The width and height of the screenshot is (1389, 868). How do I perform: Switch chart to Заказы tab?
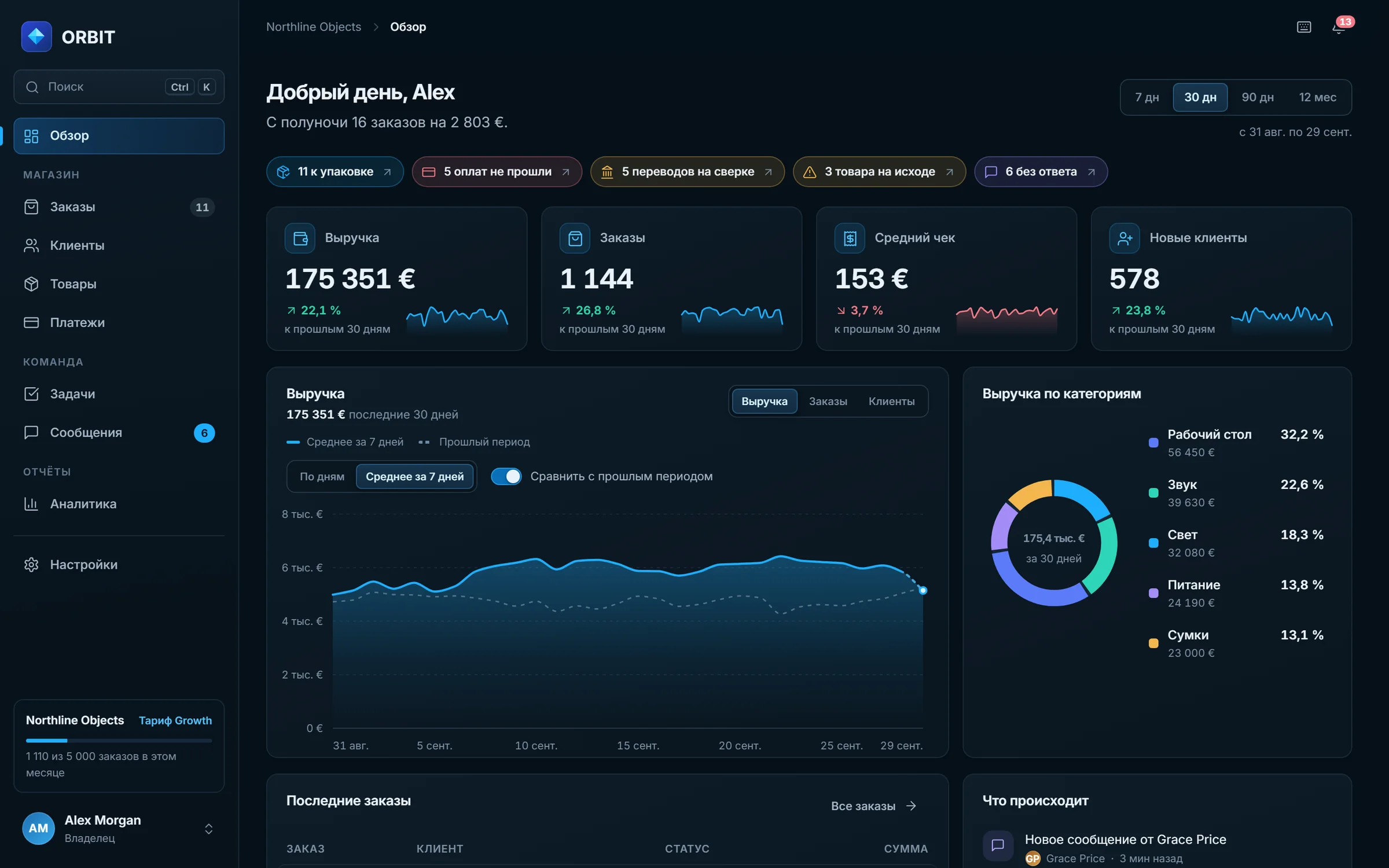coord(828,401)
